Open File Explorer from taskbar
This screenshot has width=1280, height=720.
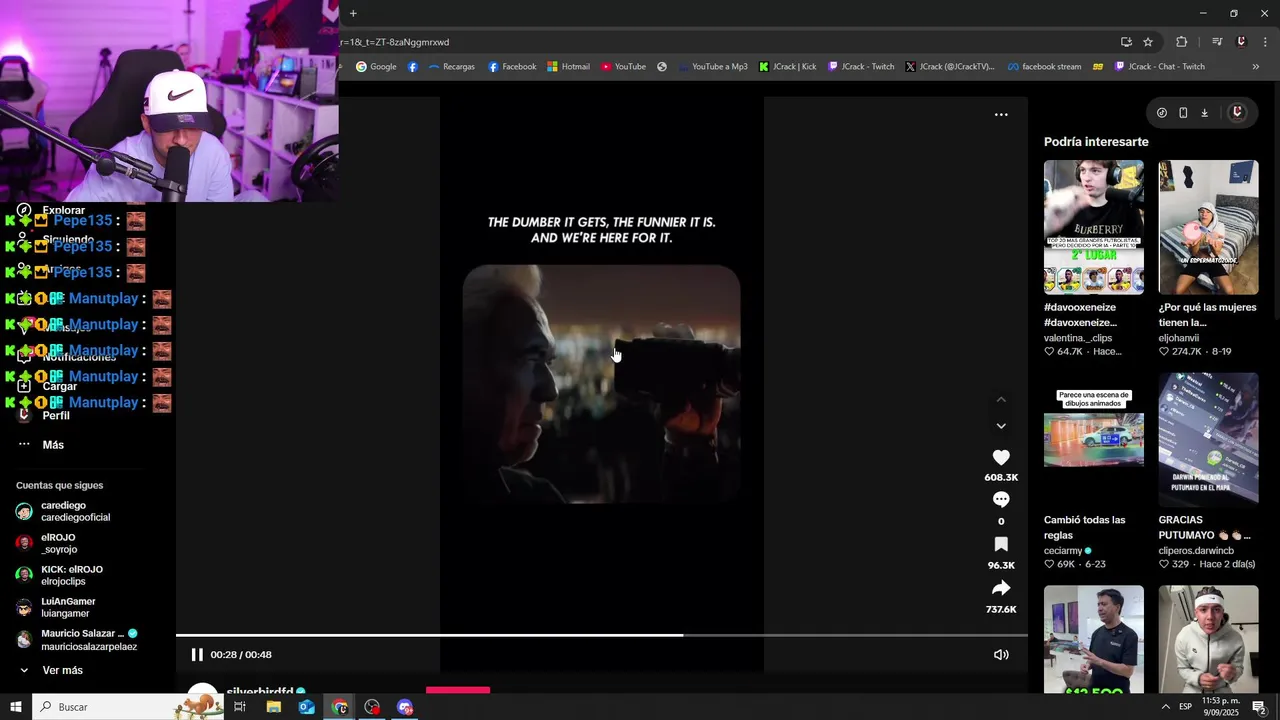pos(273,707)
